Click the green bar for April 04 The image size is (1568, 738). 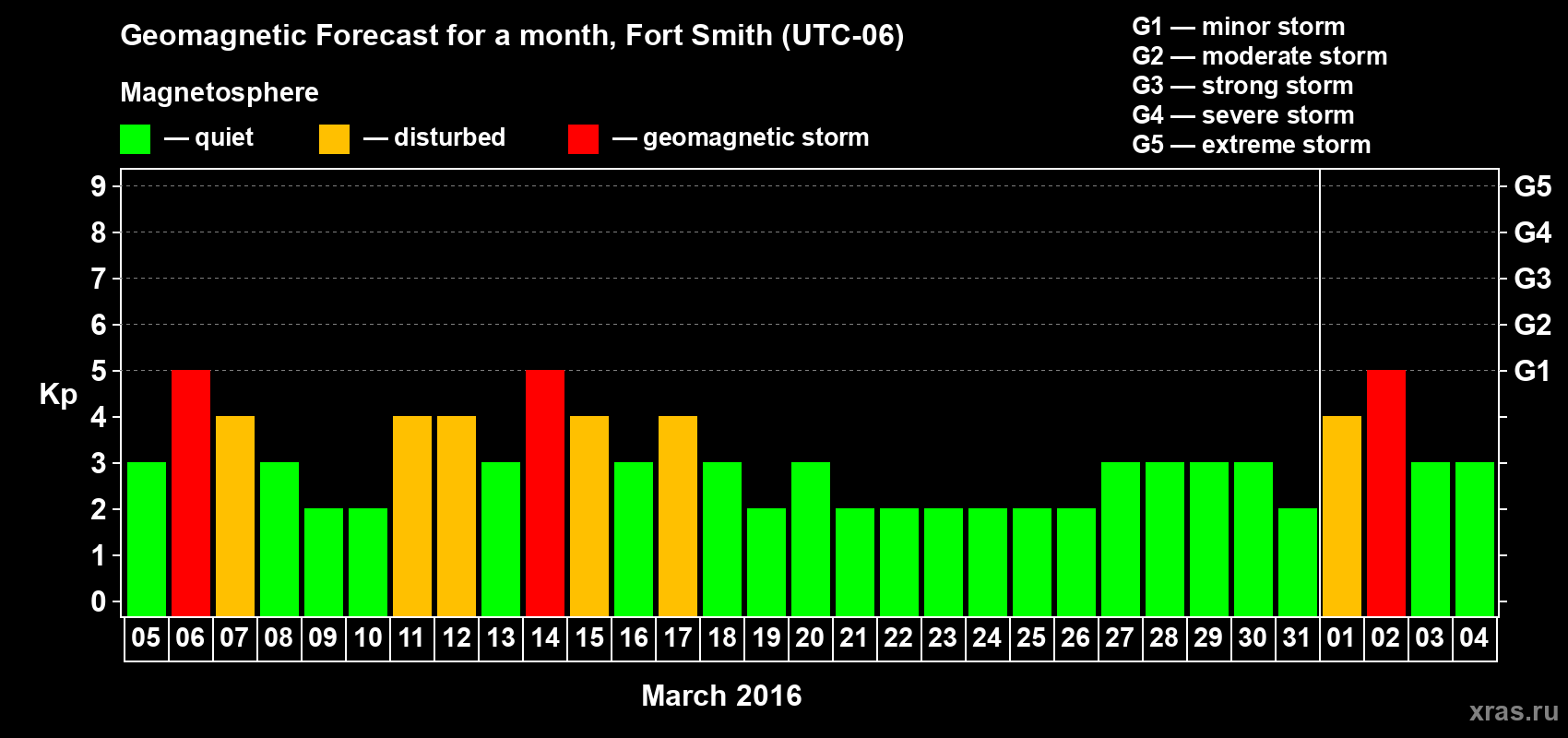click(x=1475, y=539)
